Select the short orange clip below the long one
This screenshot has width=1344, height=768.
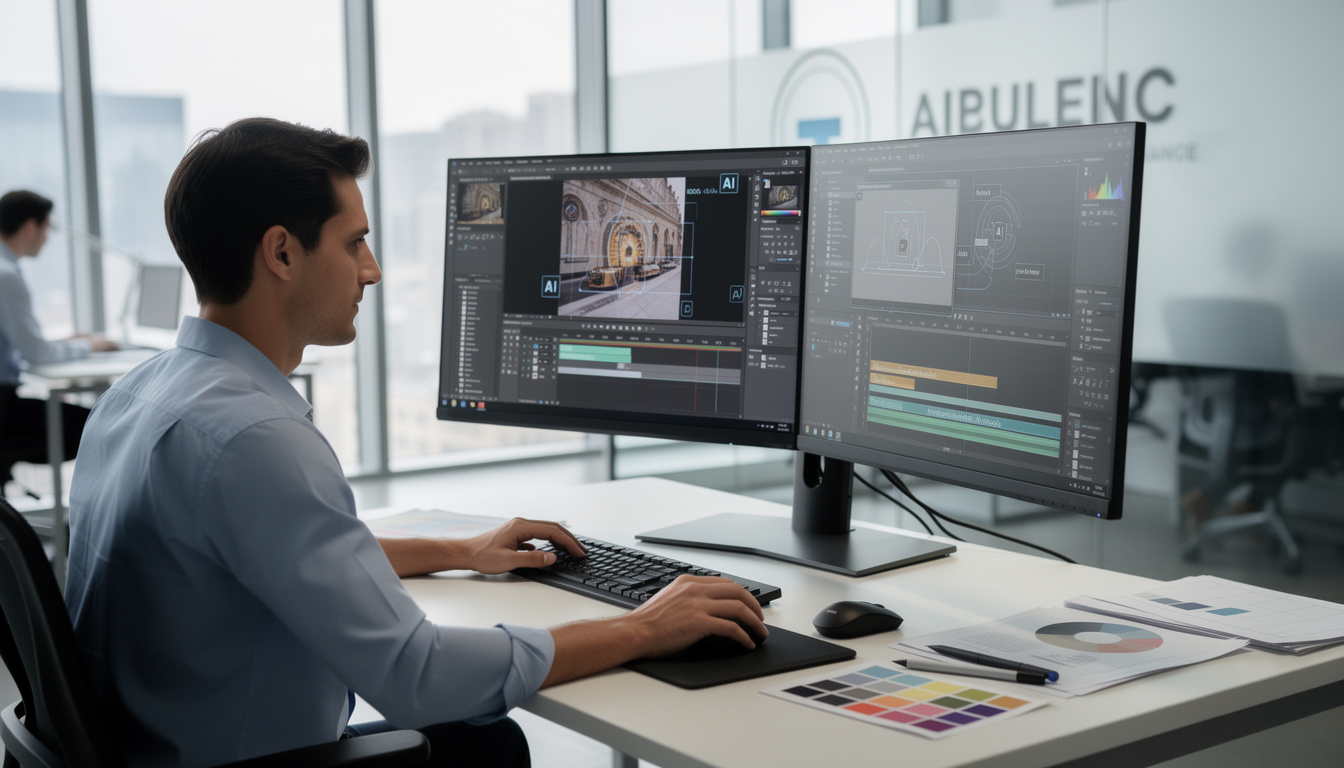[892, 381]
